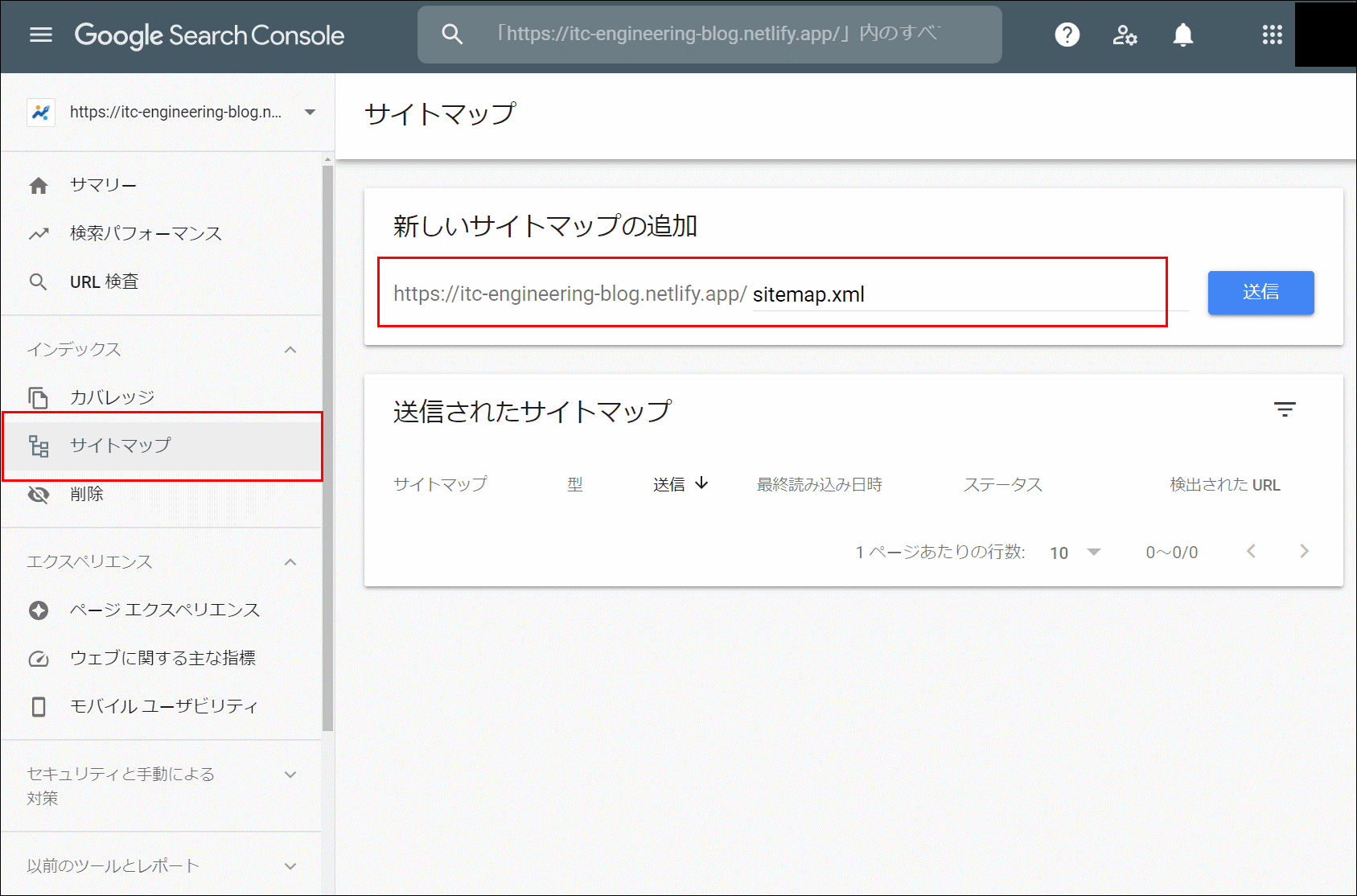Image resolution: width=1357 pixels, height=896 pixels.
Task: Open rows-per-page dropdown showing 10
Action: [1075, 553]
